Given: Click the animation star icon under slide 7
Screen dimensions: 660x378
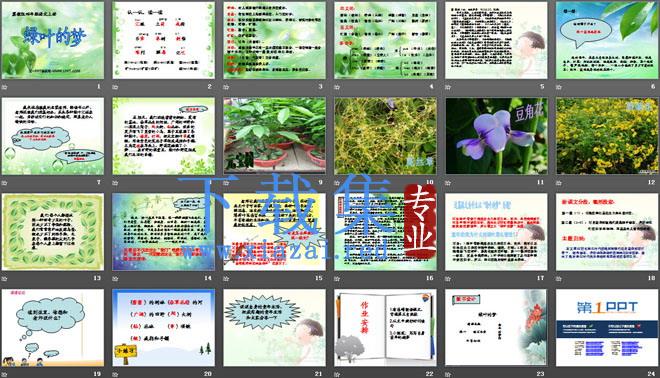Looking at the screenshot, I should coord(5,183).
